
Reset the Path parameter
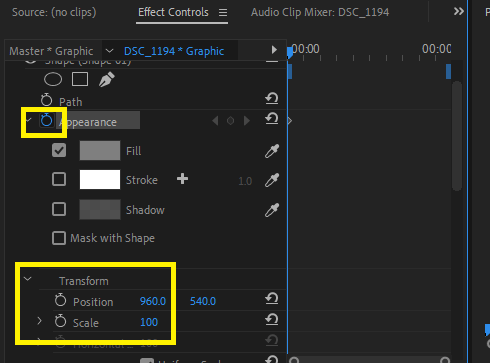coord(272,99)
